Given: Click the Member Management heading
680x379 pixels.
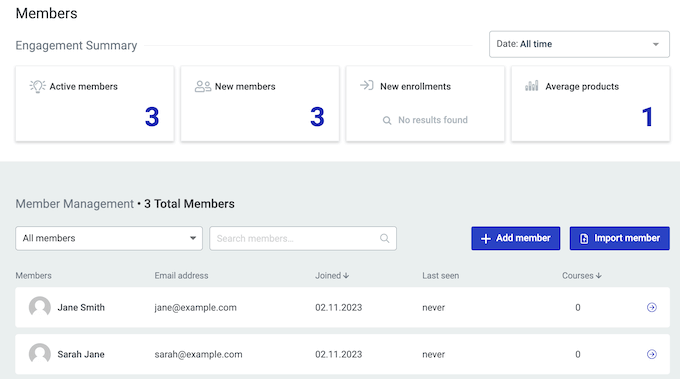Looking at the screenshot, I should point(75,204).
